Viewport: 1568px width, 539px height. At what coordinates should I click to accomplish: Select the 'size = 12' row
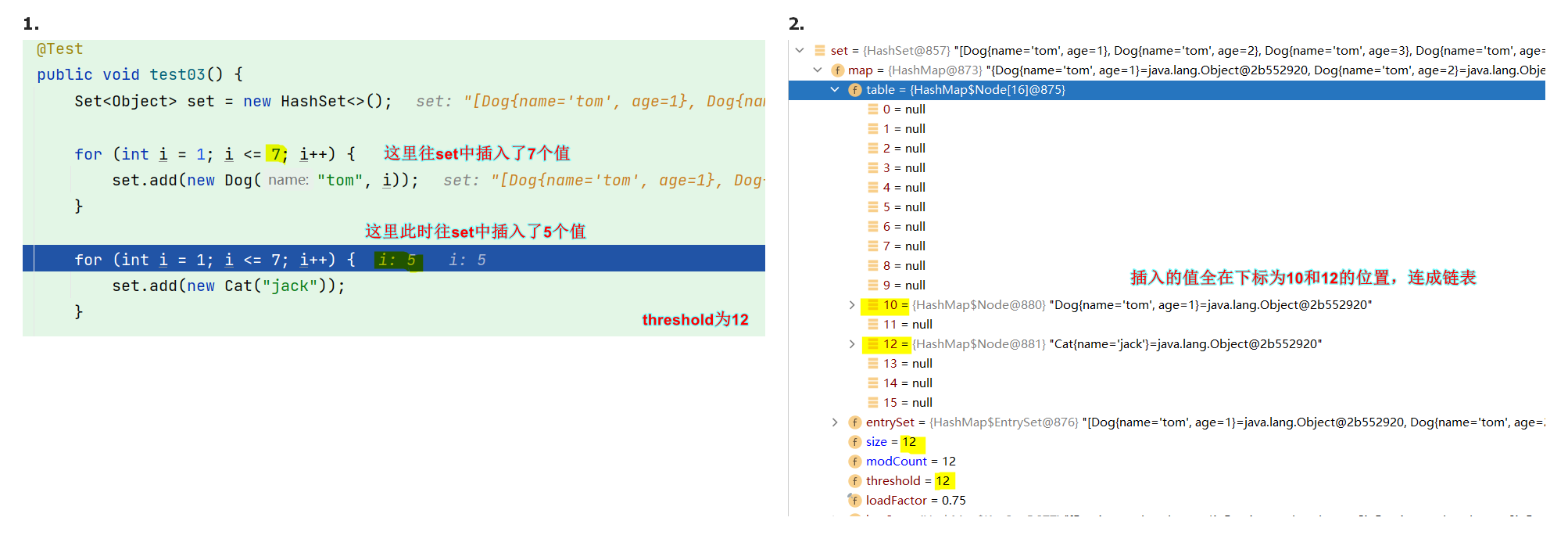(x=891, y=441)
